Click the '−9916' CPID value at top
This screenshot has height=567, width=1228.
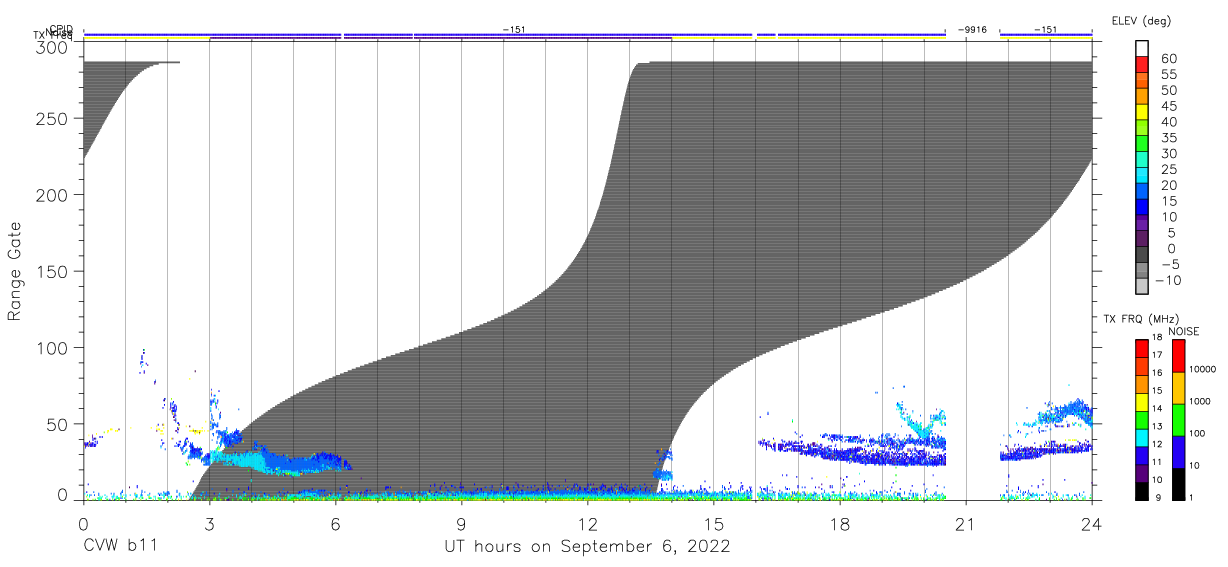click(972, 30)
